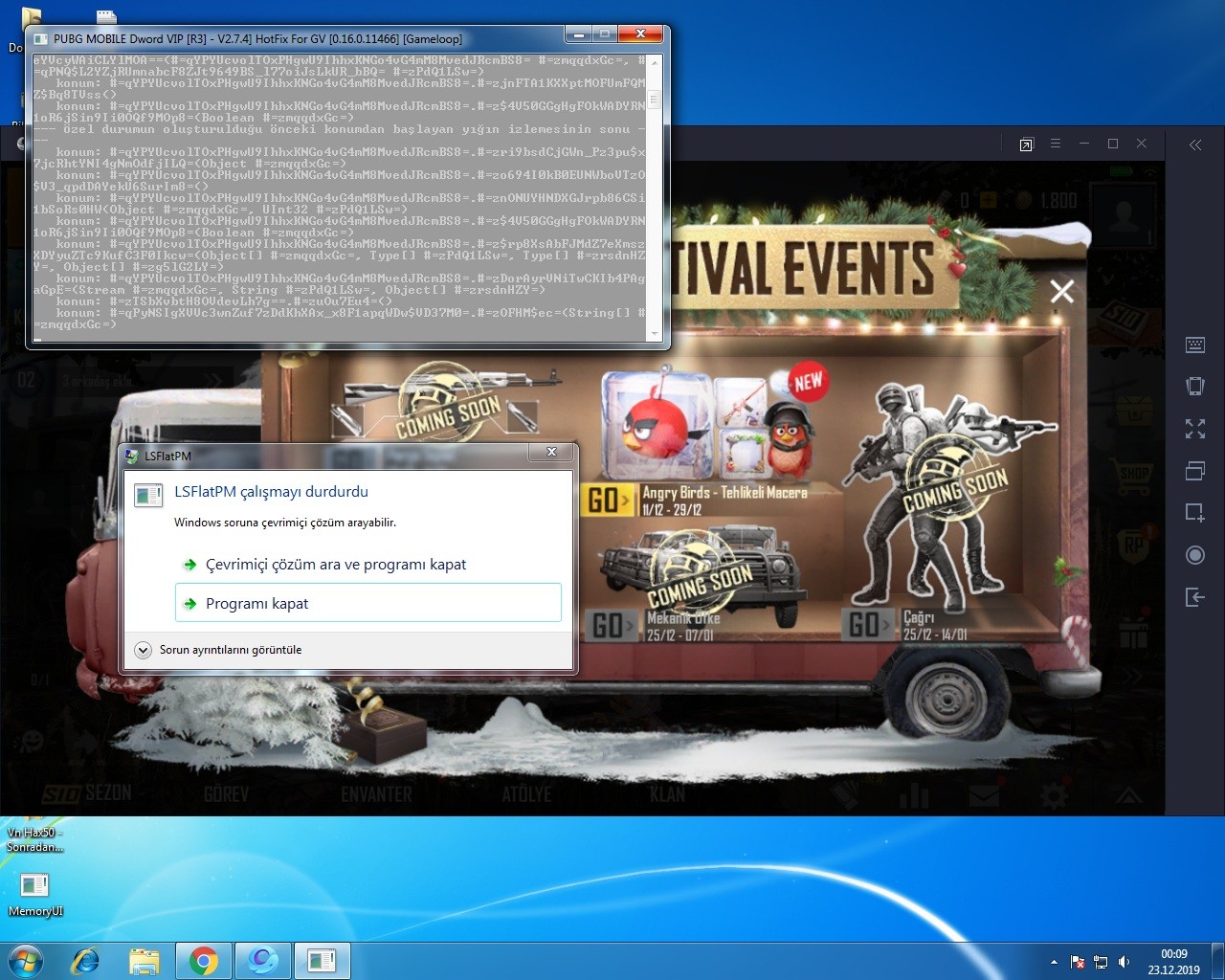1225x980 pixels.
Task: Click the LSFlatPM dialog title bar icon
Action: click(x=132, y=457)
